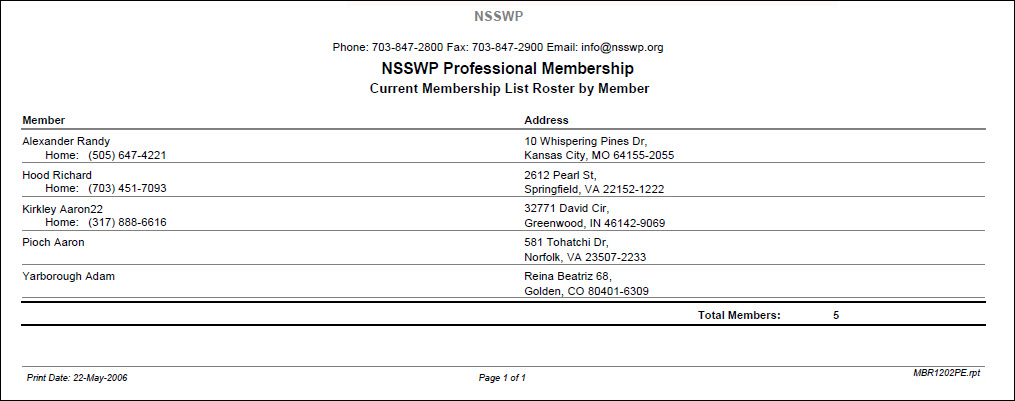Click the Total Members count value
This screenshot has height=401, width=1015.
836,315
